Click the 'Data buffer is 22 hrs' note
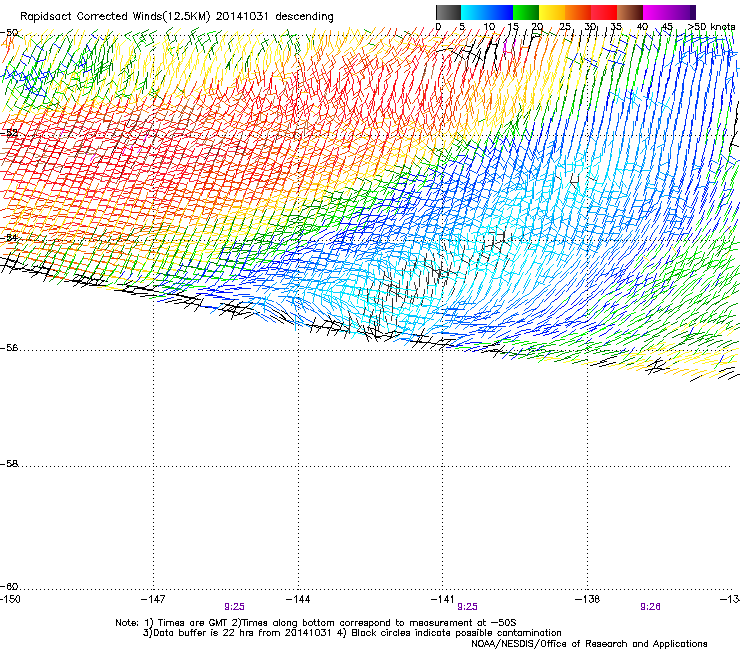 point(236,633)
